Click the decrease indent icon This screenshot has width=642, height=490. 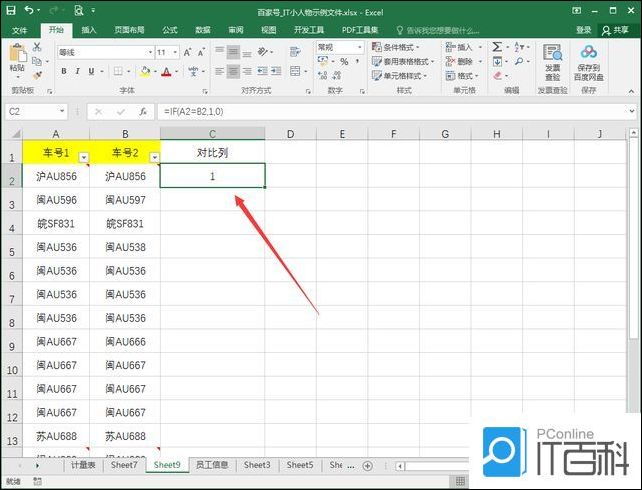coord(262,72)
